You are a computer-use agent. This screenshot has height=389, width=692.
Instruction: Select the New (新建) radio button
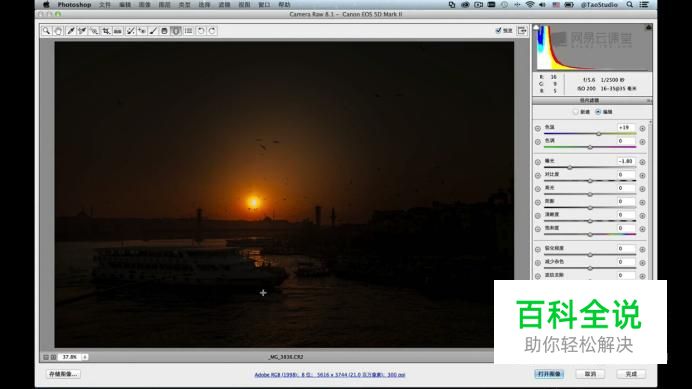click(575, 112)
